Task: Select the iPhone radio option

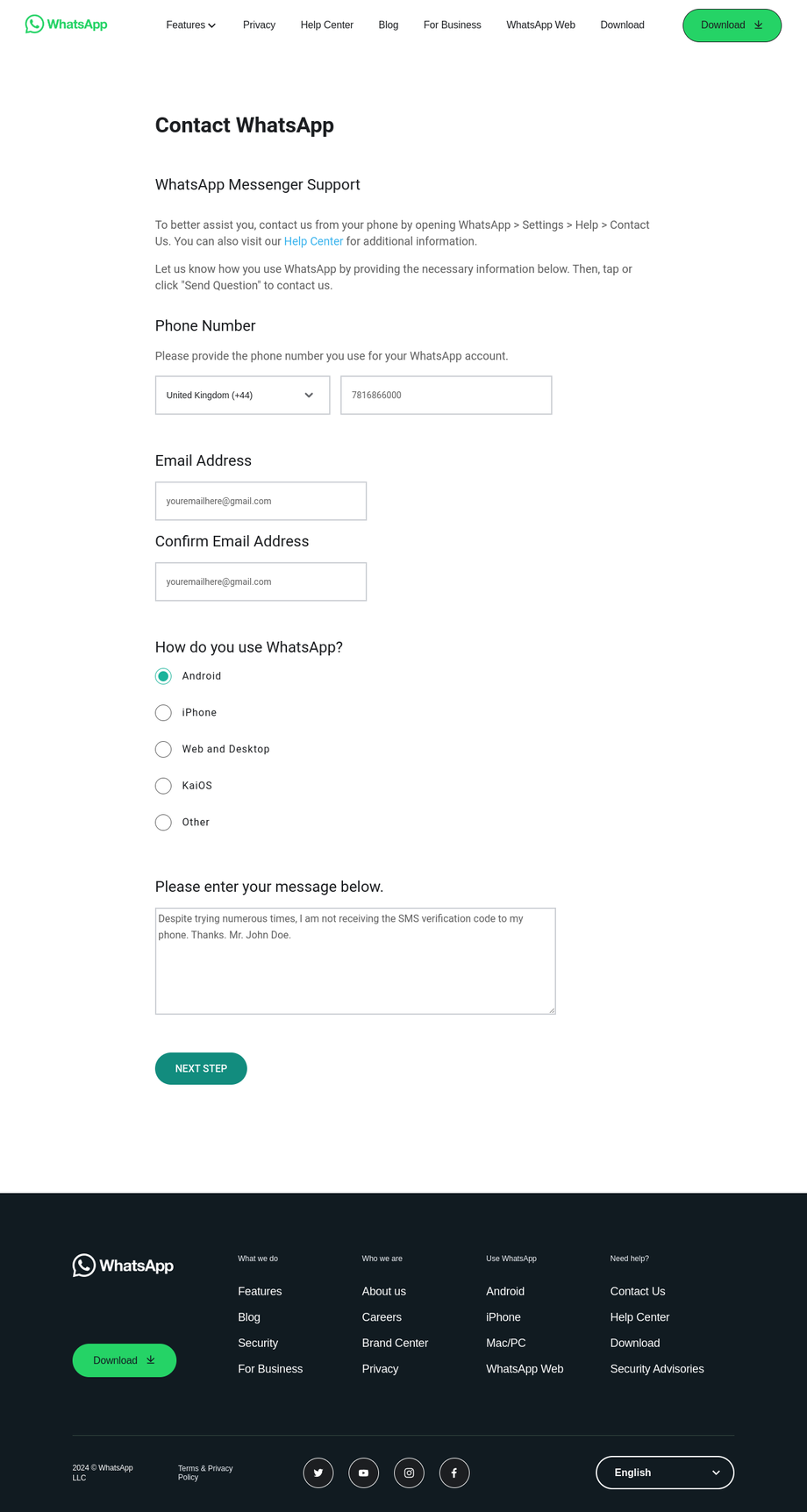Action: [163, 713]
